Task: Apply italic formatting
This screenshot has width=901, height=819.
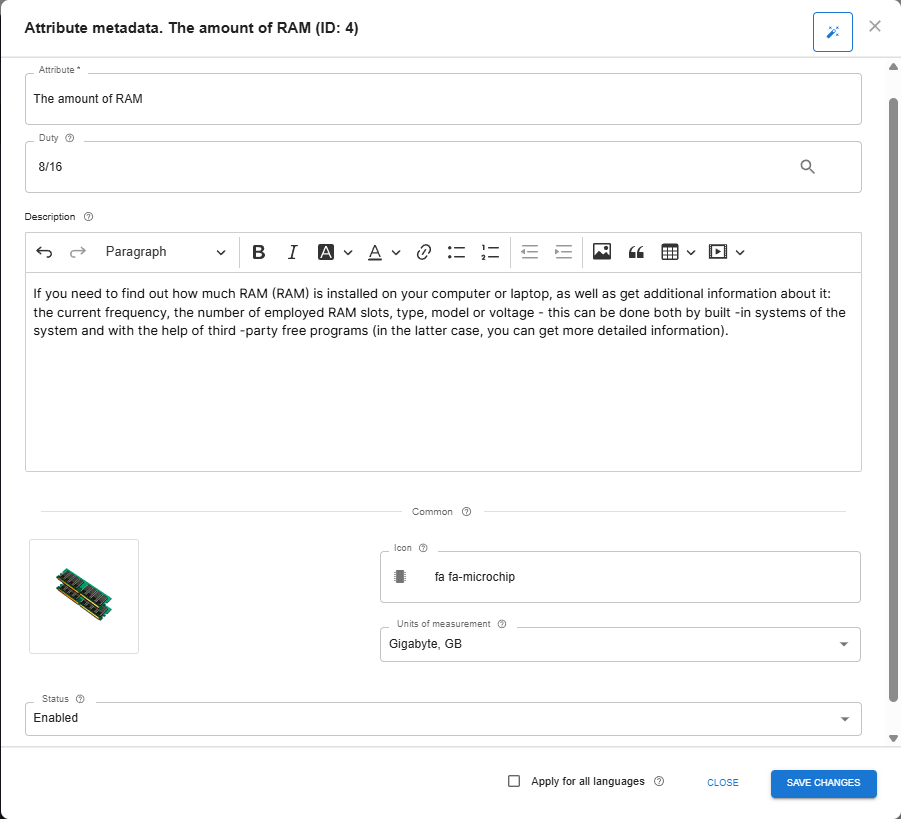Action: (292, 252)
